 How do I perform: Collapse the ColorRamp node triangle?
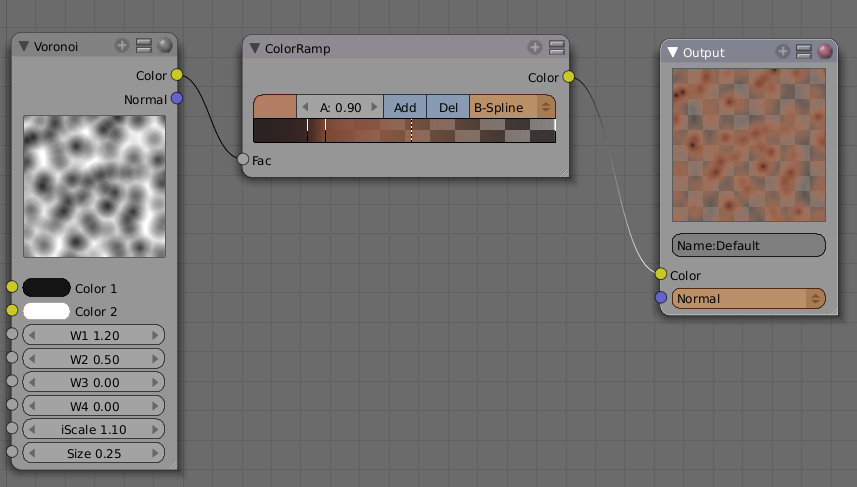(255, 48)
